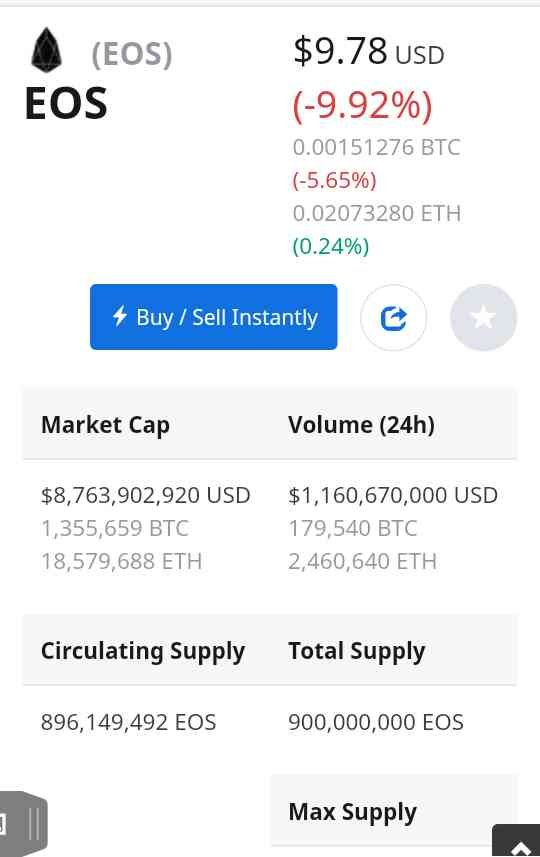Image resolution: width=540 pixels, height=857 pixels.
Task: Click the $9.78 USD price
Action: 369,51
